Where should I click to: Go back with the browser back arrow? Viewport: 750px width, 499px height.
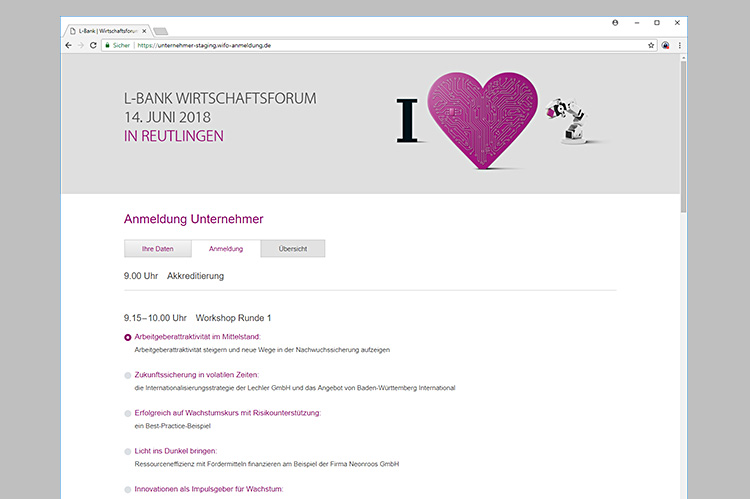tap(68, 45)
